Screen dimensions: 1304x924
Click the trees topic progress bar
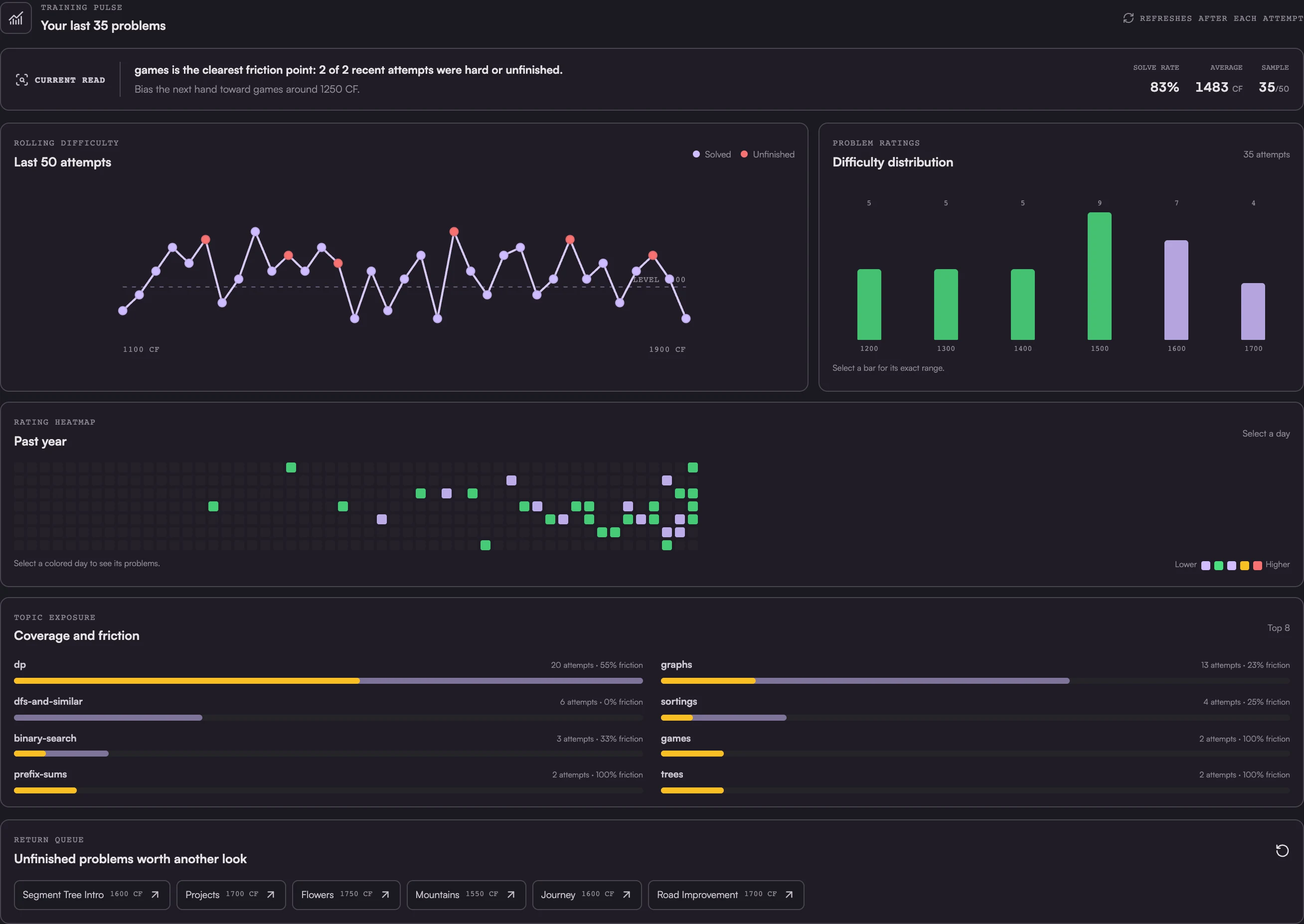pos(975,790)
